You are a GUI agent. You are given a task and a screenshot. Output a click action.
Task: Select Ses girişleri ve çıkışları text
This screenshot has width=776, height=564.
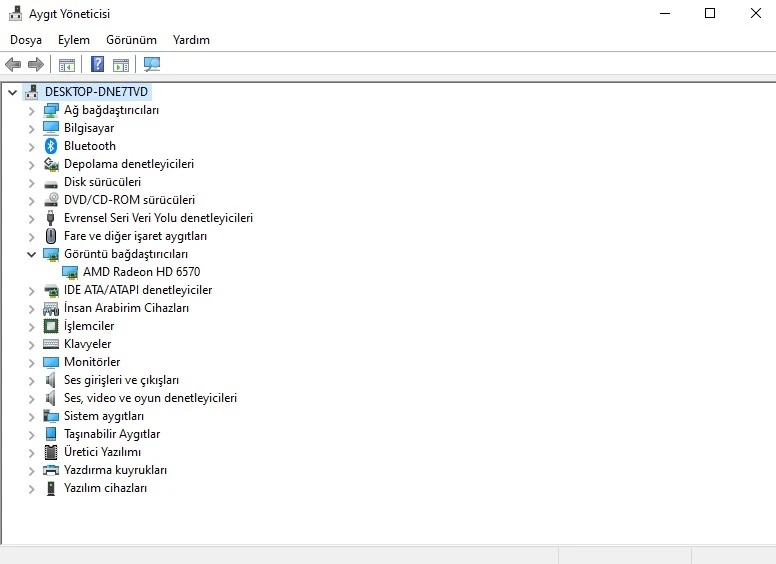pyautogui.click(x=121, y=380)
